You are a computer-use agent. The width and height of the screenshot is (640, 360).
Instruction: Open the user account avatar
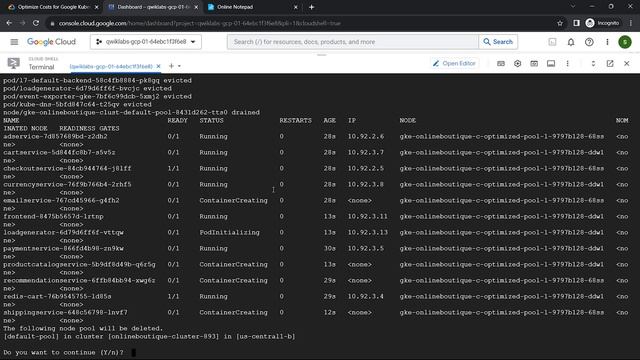(624, 42)
